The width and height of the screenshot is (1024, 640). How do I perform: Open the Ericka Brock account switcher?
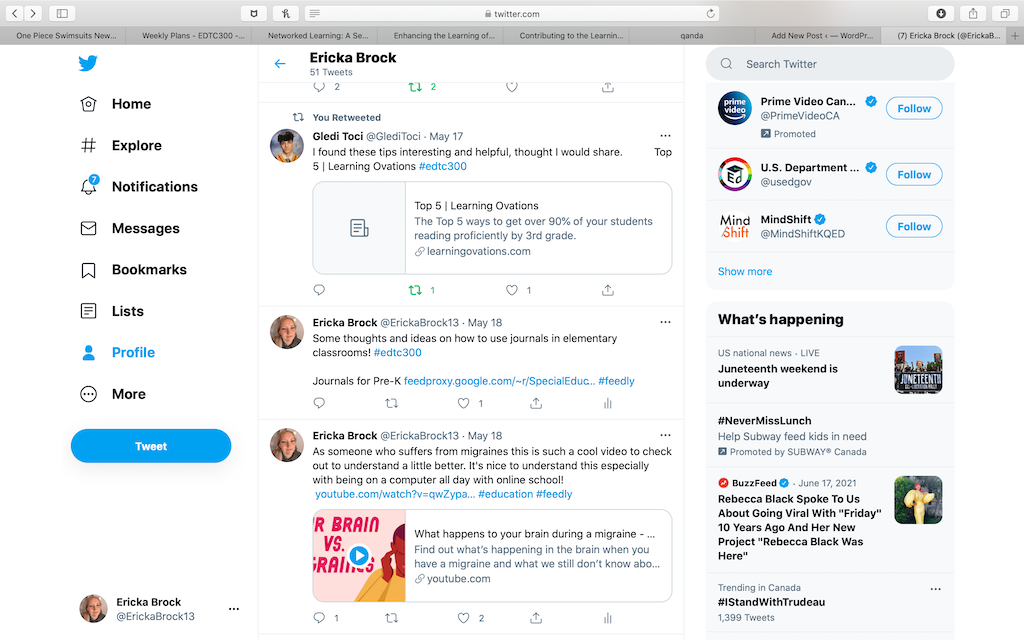pos(159,609)
